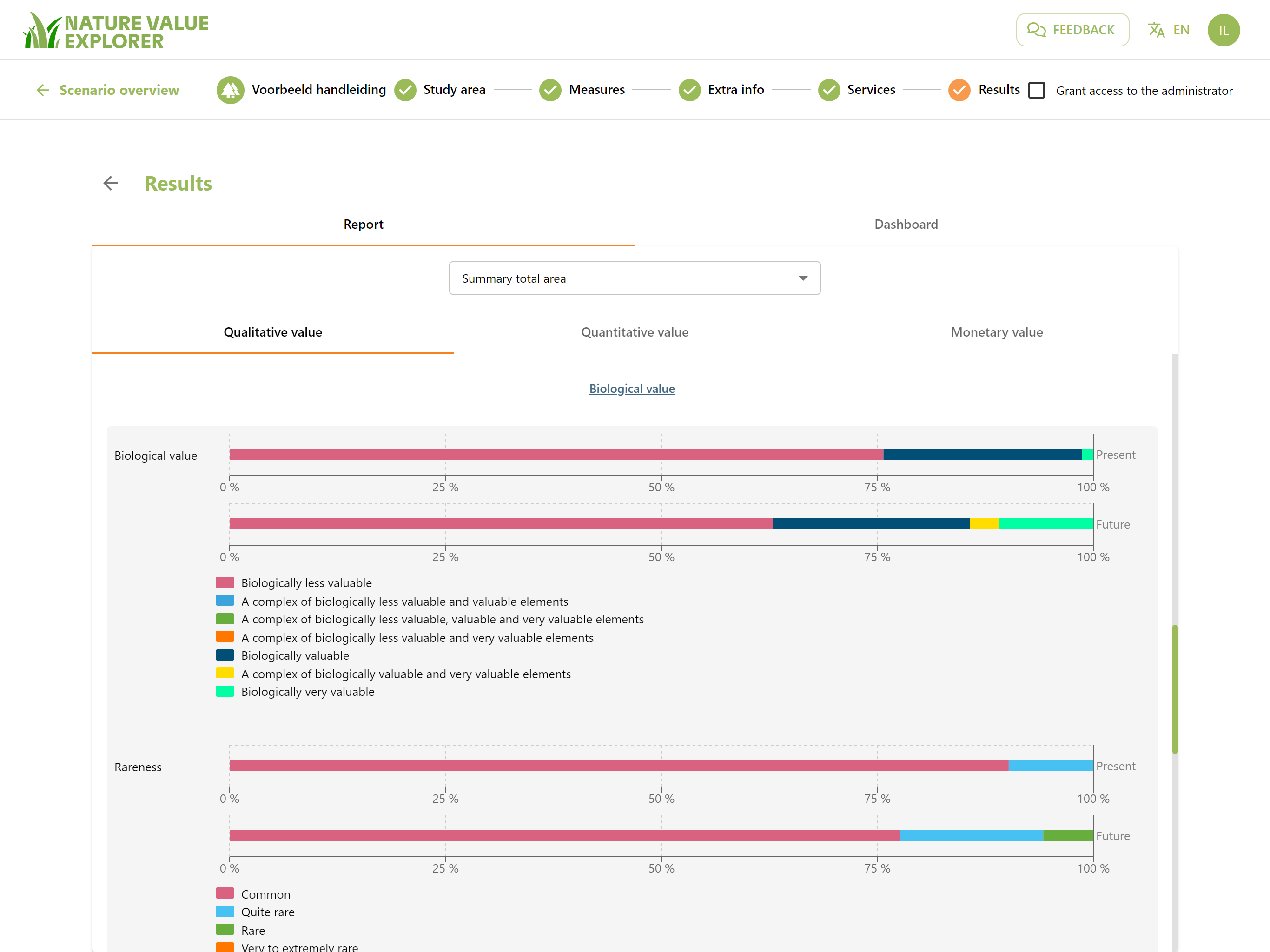Toggle Biologically less valuable legend entry
Viewport: 1270px width, 952px height.
tap(294, 583)
